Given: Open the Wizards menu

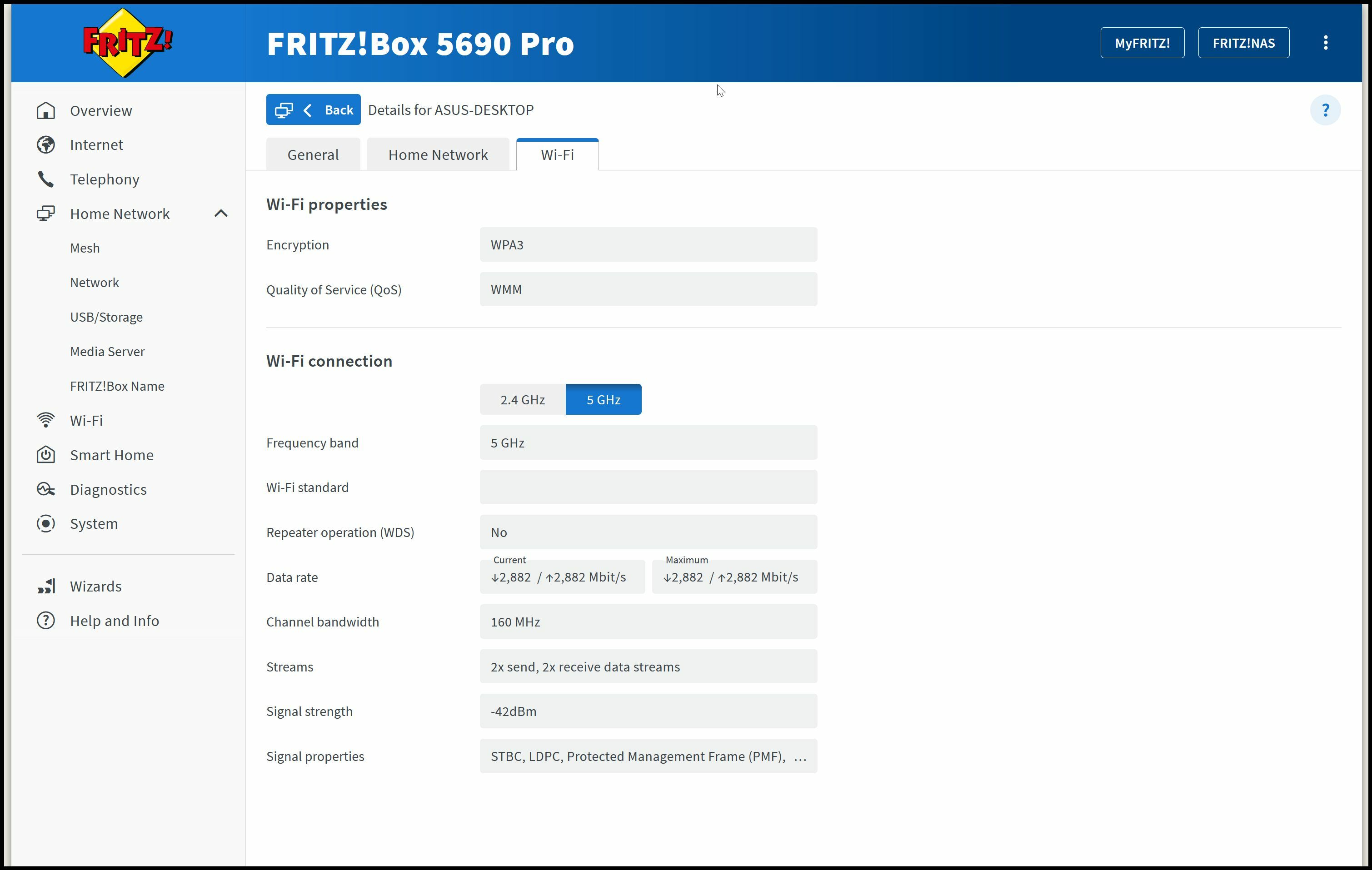Looking at the screenshot, I should 96,586.
